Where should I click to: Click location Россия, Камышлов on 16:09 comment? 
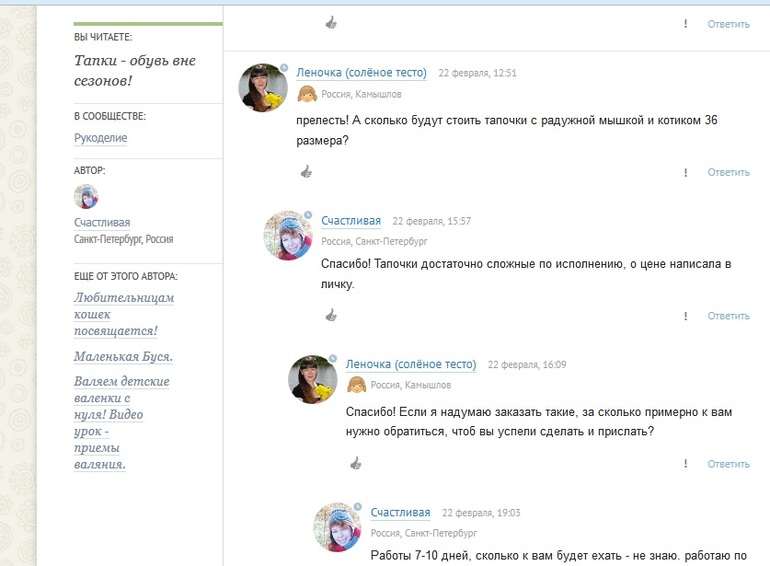coord(411,385)
